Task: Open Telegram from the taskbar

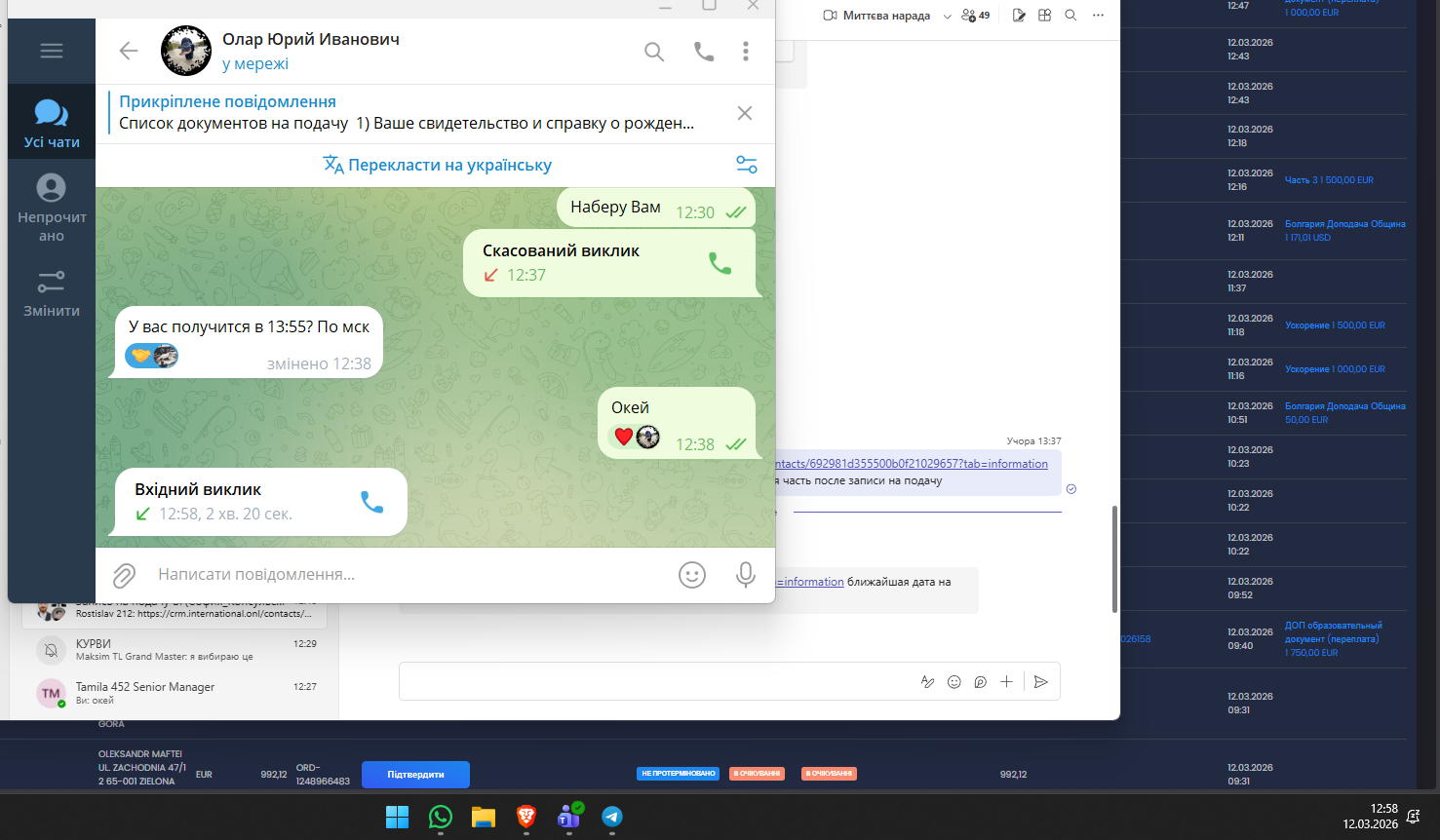Action: [x=612, y=817]
